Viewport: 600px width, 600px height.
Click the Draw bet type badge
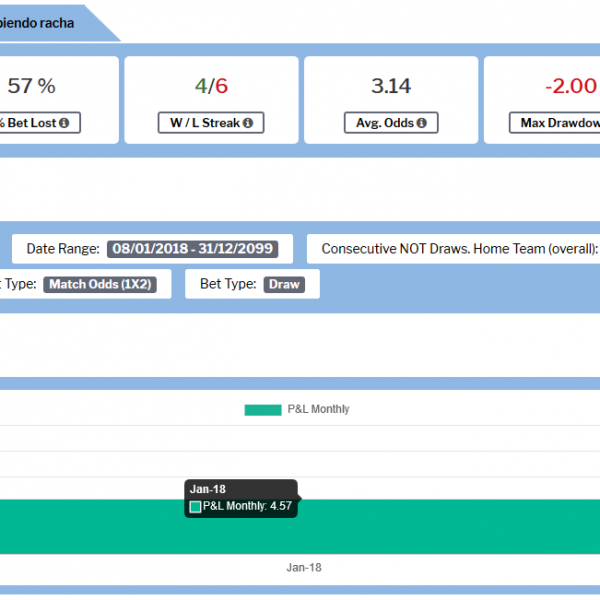click(284, 284)
